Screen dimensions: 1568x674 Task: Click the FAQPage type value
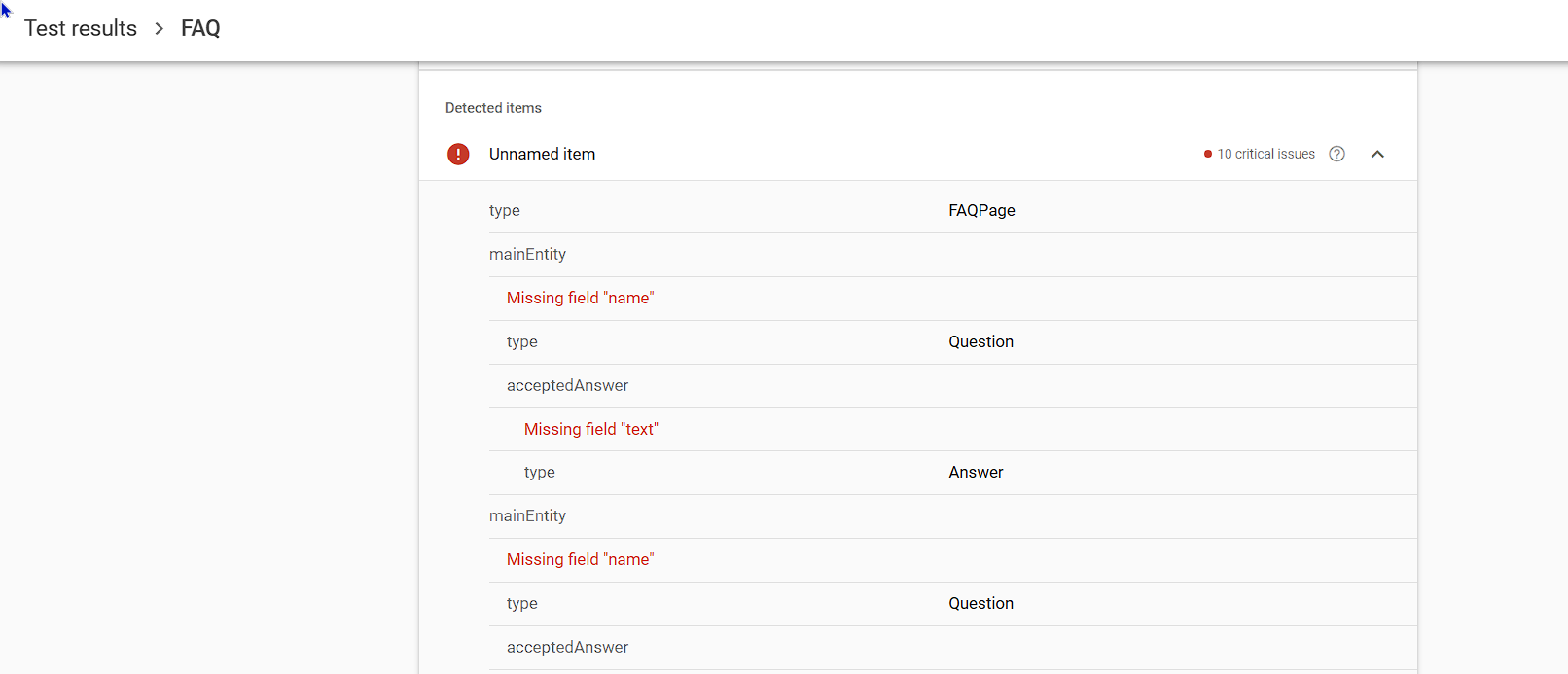click(981, 210)
